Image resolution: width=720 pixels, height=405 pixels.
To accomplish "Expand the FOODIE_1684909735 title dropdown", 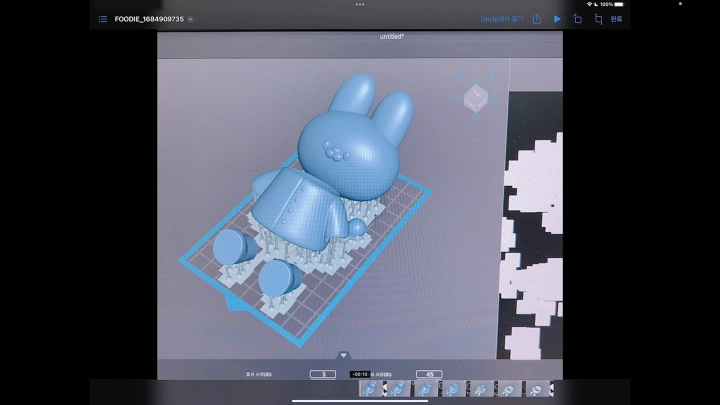I will coord(190,19).
